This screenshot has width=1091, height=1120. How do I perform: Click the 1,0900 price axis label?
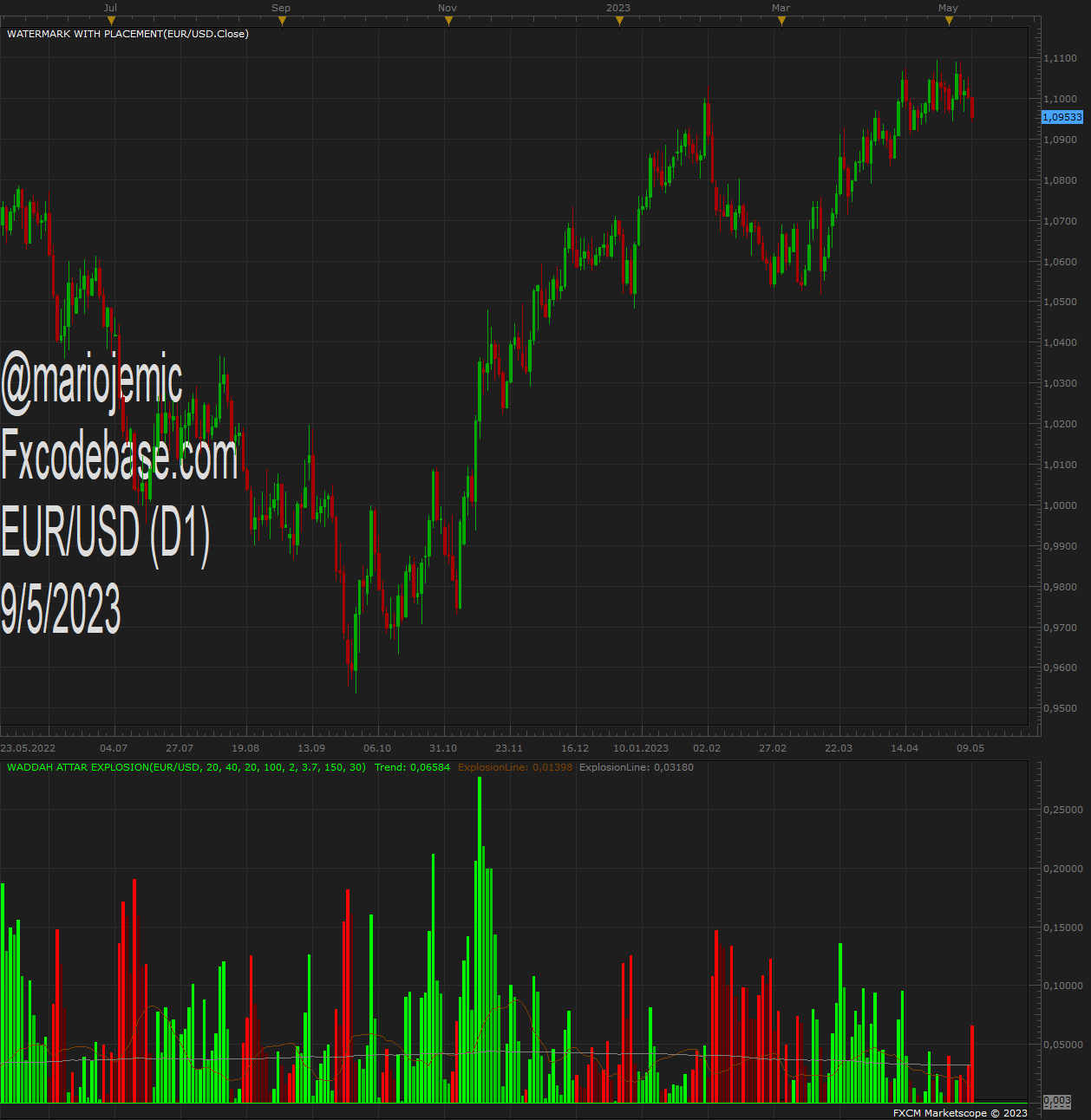click(x=1060, y=140)
